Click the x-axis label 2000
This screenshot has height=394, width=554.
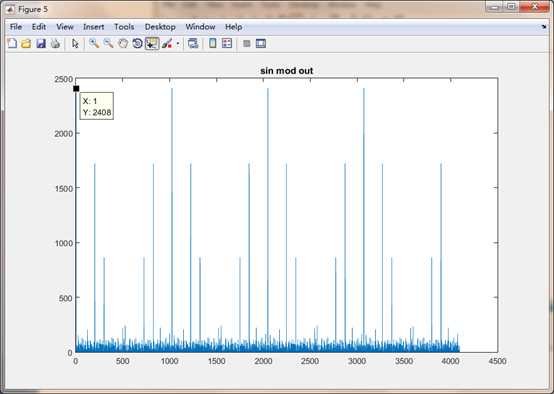click(263, 361)
